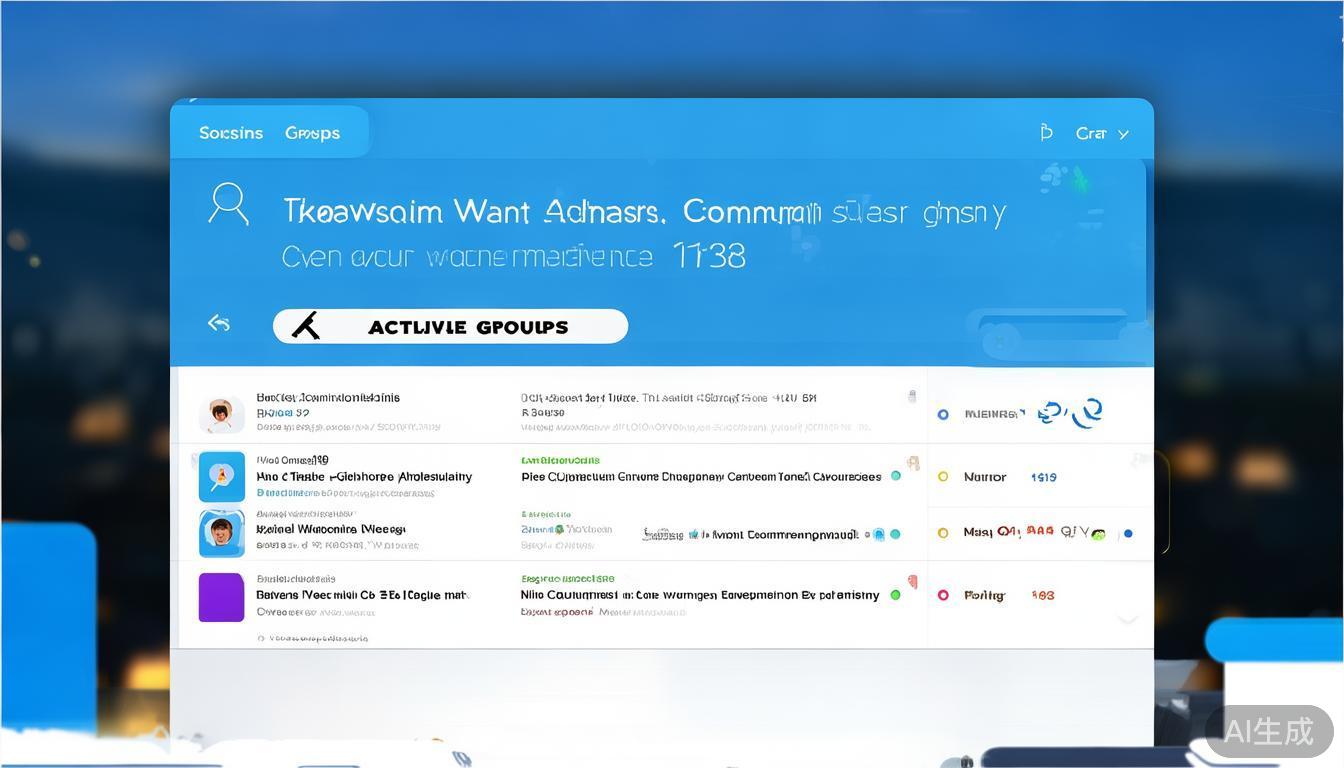Switch to the Groups tab
1344x768 pixels.
(312, 133)
